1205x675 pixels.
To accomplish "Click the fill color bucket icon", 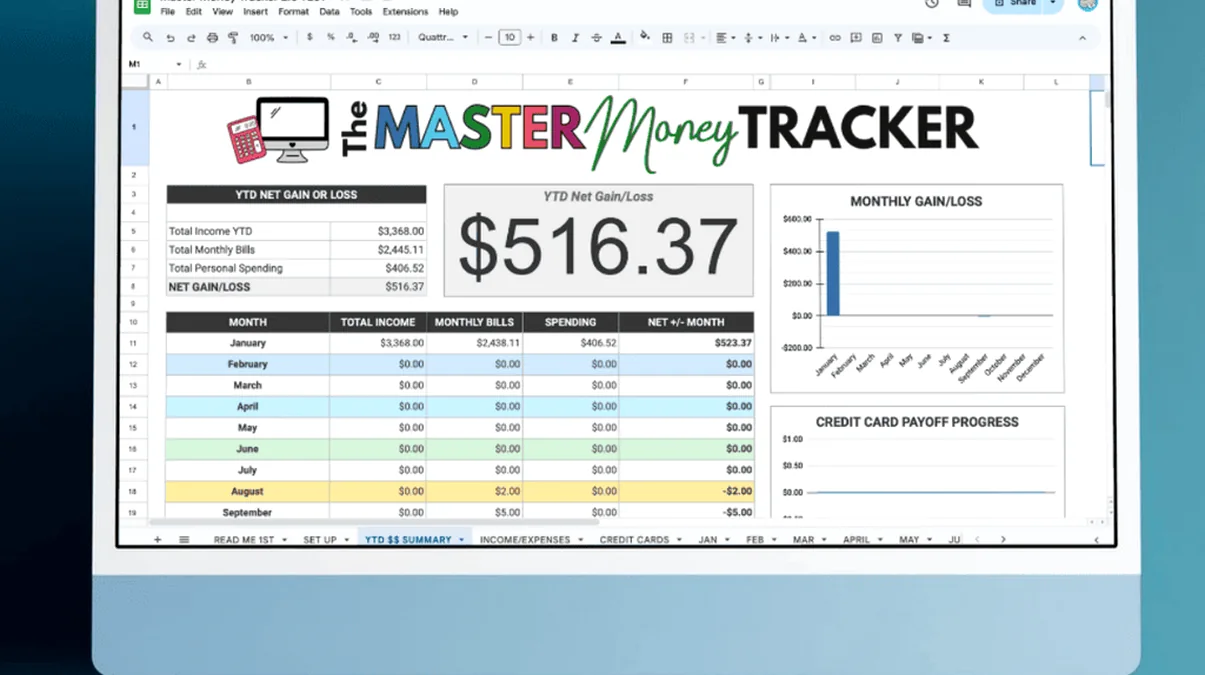I will click(644, 38).
